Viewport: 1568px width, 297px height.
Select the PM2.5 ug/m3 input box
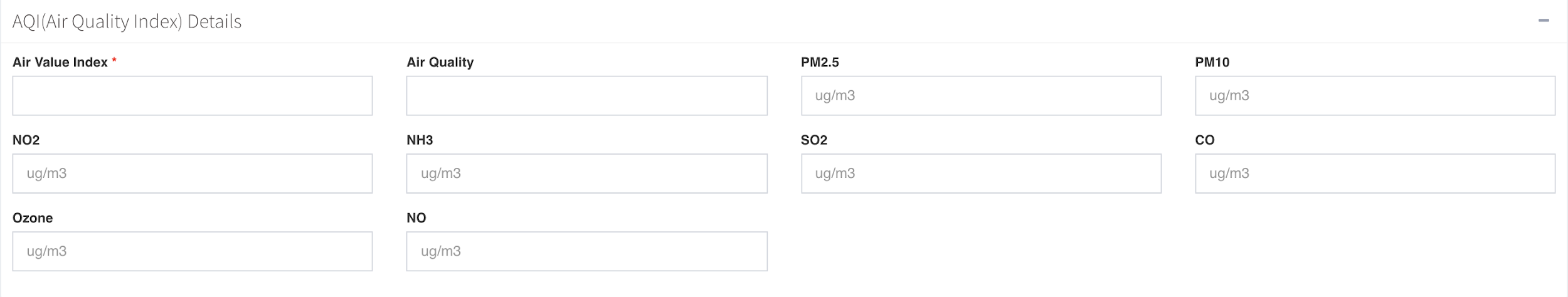click(981, 96)
